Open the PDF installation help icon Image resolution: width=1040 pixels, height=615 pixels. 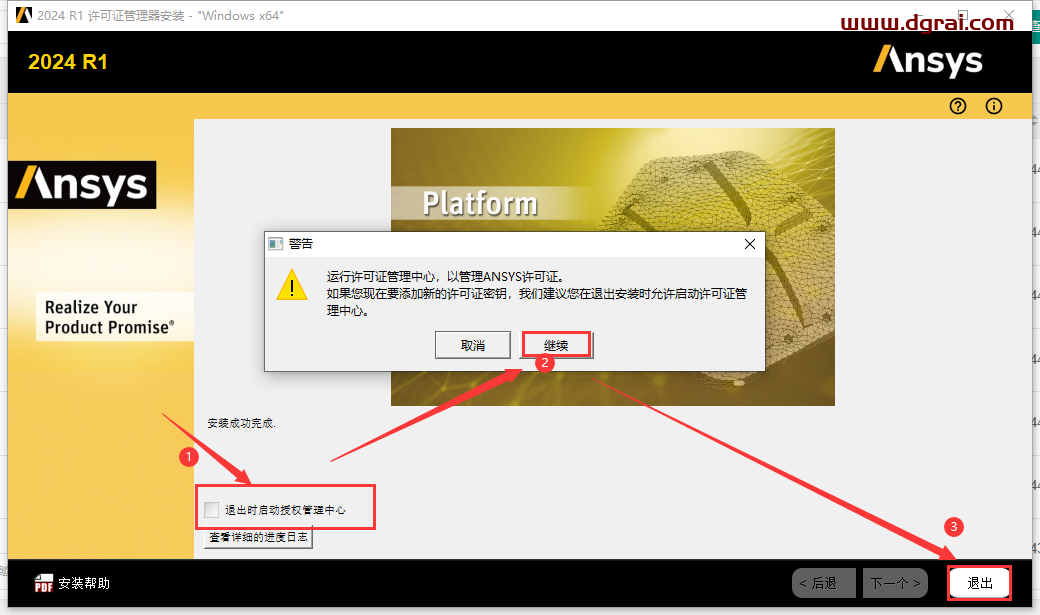(x=44, y=583)
